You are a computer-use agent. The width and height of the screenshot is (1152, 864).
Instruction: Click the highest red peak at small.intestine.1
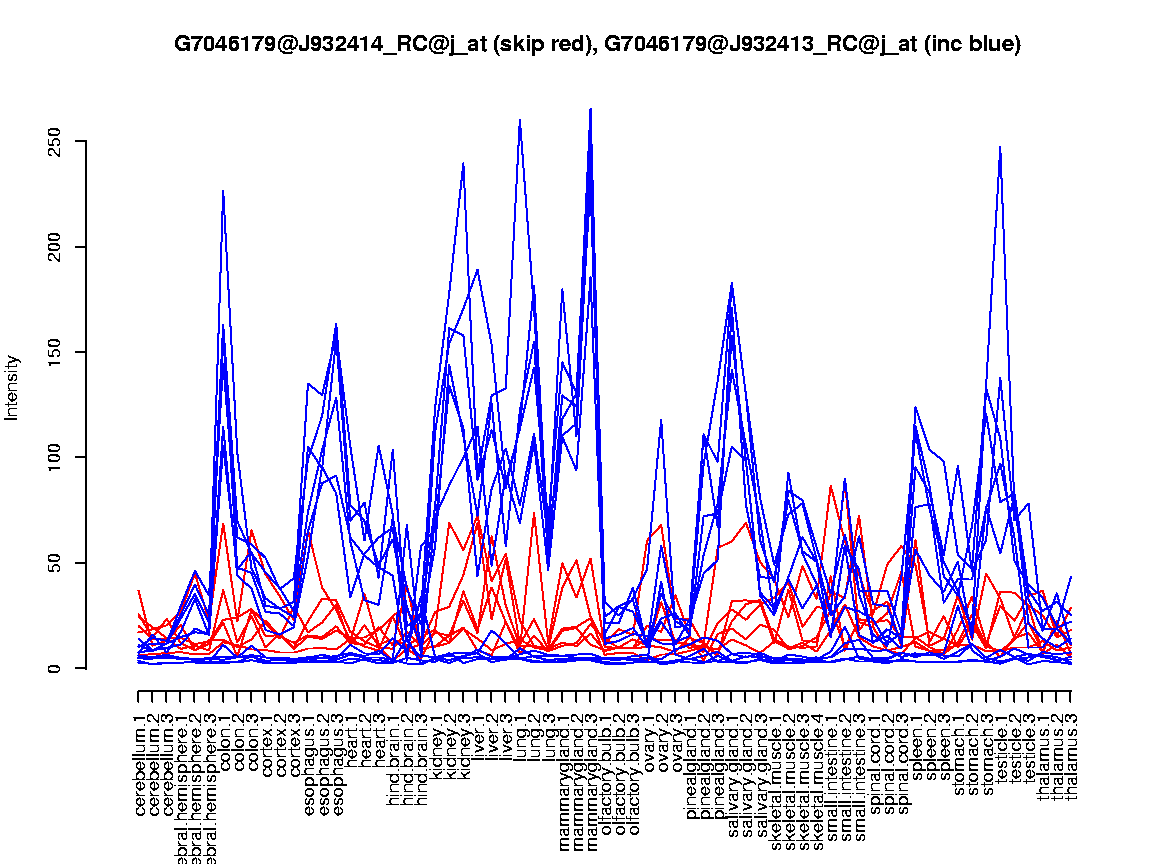pyautogui.click(x=831, y=486)
